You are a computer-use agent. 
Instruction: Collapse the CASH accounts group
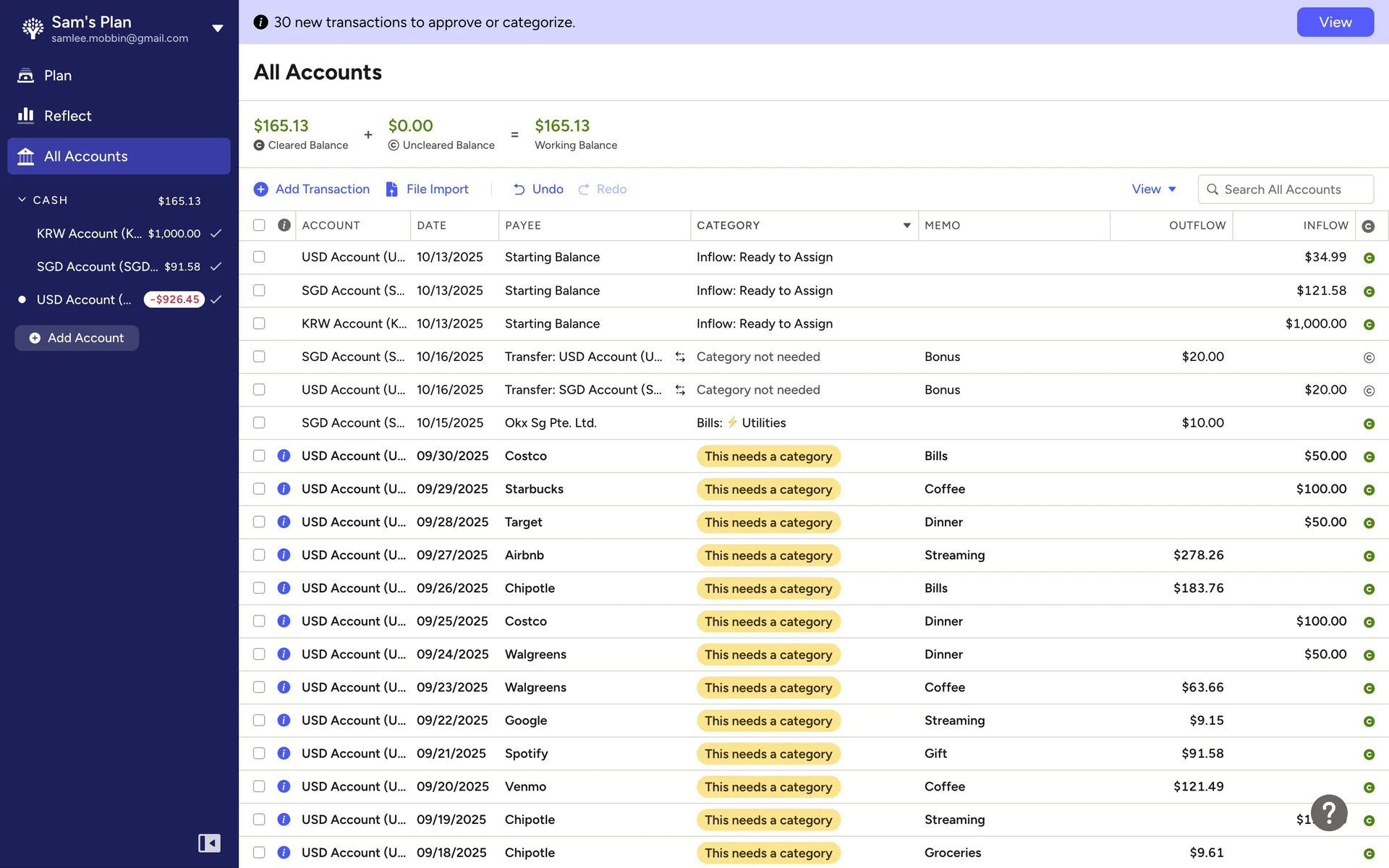[x=22, y=200]
